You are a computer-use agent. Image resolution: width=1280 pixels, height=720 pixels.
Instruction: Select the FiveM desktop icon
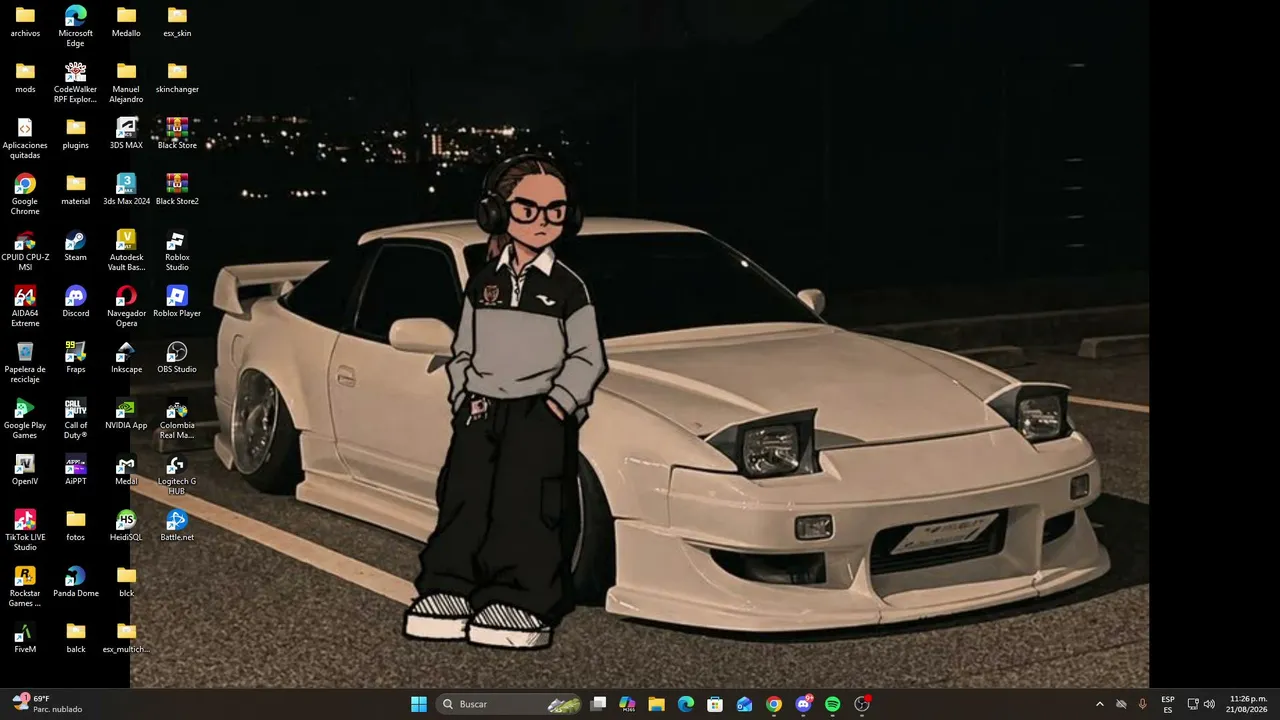(x=25, y=637)
